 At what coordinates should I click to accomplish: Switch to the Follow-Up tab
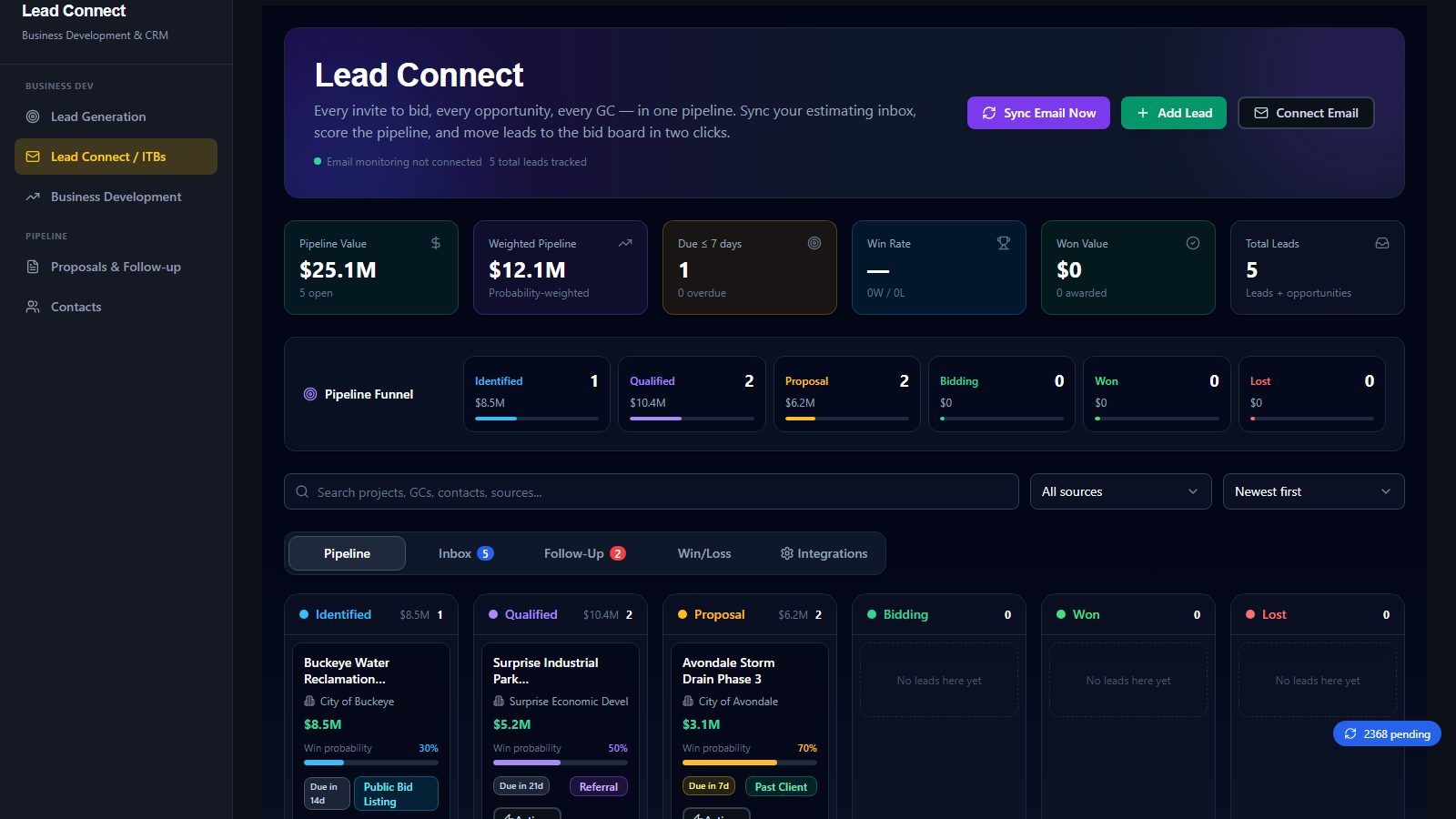click(x=584, y=553)
